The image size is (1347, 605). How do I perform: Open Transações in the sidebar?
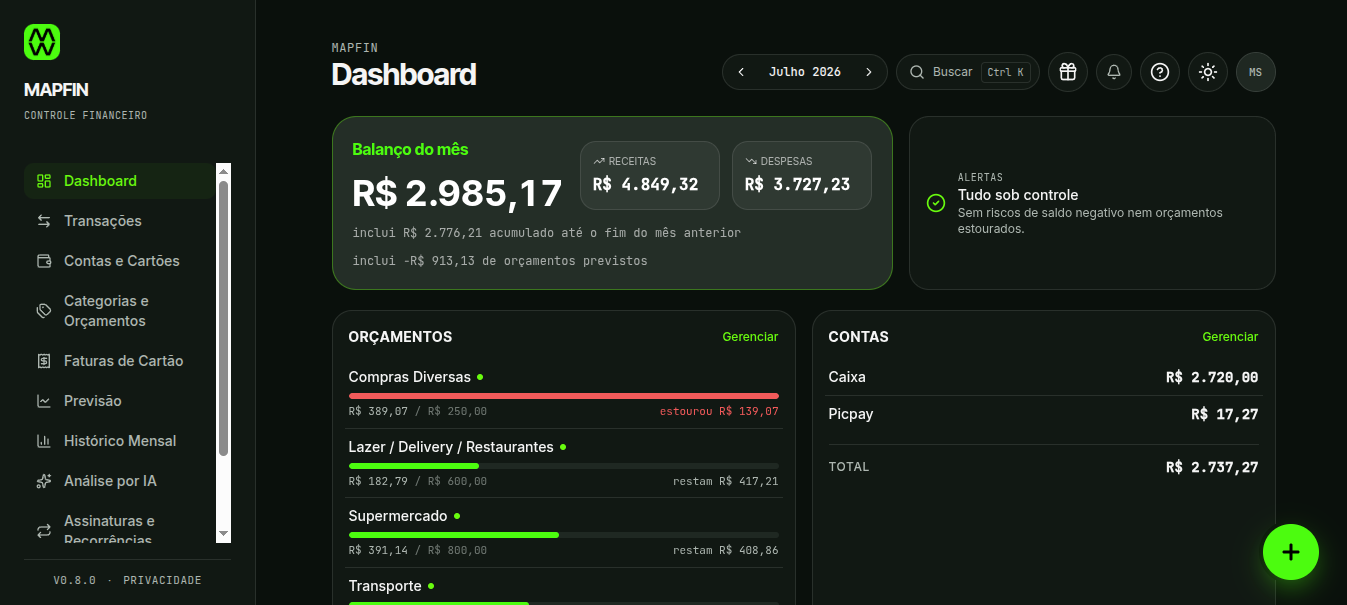119,221
